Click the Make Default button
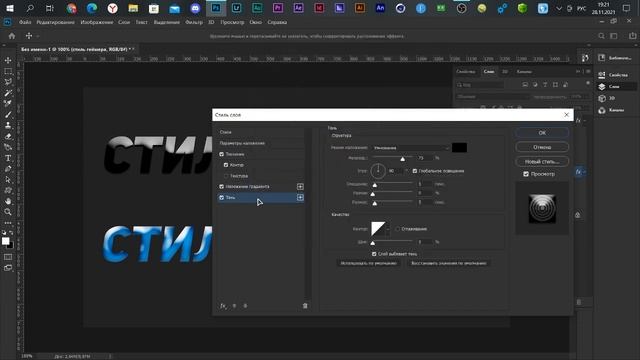The width and height of the screenshot is (640, 360). (369, 263)
